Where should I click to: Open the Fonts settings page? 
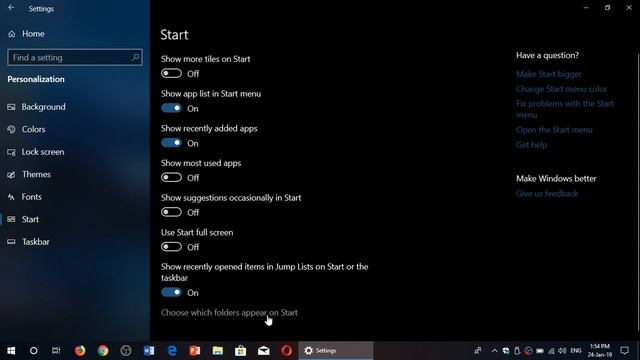tap(24, 197)
